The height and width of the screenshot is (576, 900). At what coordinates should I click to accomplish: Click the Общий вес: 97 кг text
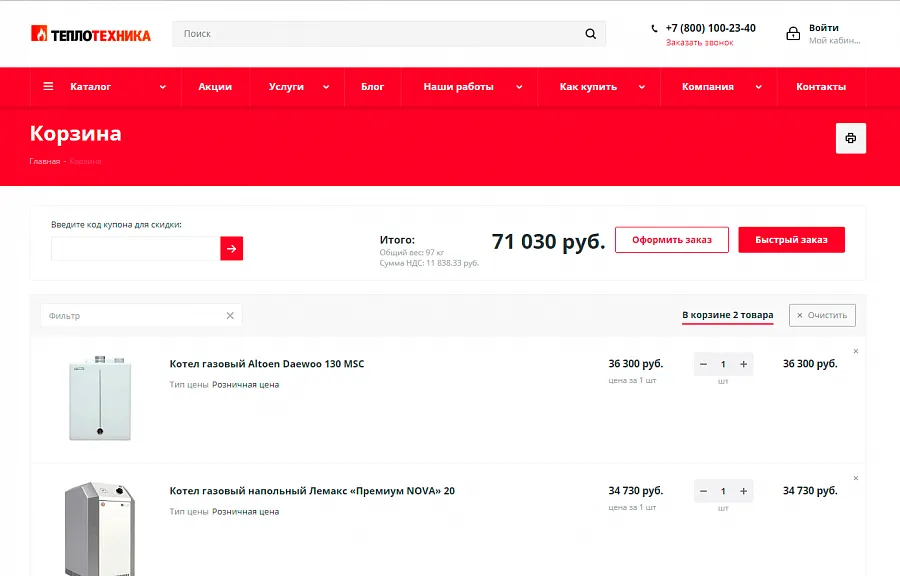pyautogui.click(x=412, y=252)
